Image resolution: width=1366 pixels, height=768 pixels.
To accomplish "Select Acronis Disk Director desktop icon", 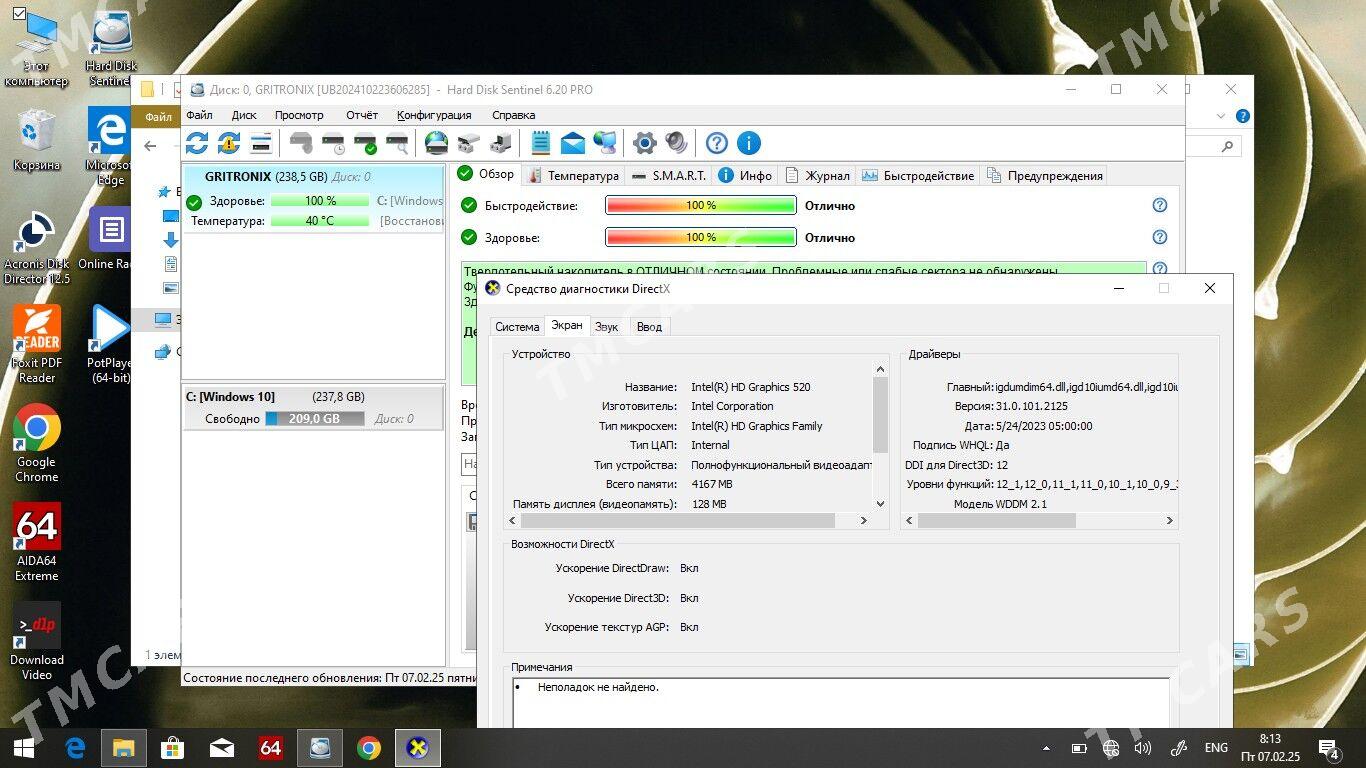I will click(37, 246).
